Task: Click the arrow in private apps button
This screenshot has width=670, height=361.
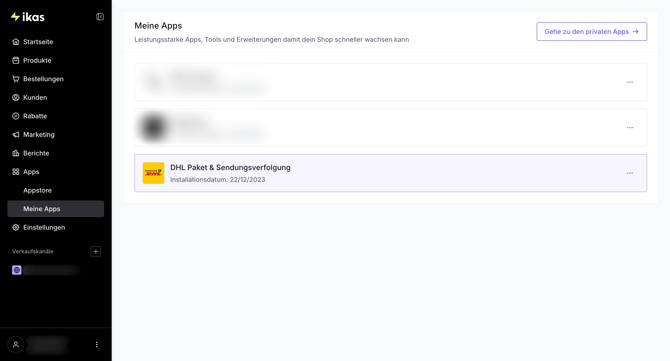Action: tap(635, 32)
